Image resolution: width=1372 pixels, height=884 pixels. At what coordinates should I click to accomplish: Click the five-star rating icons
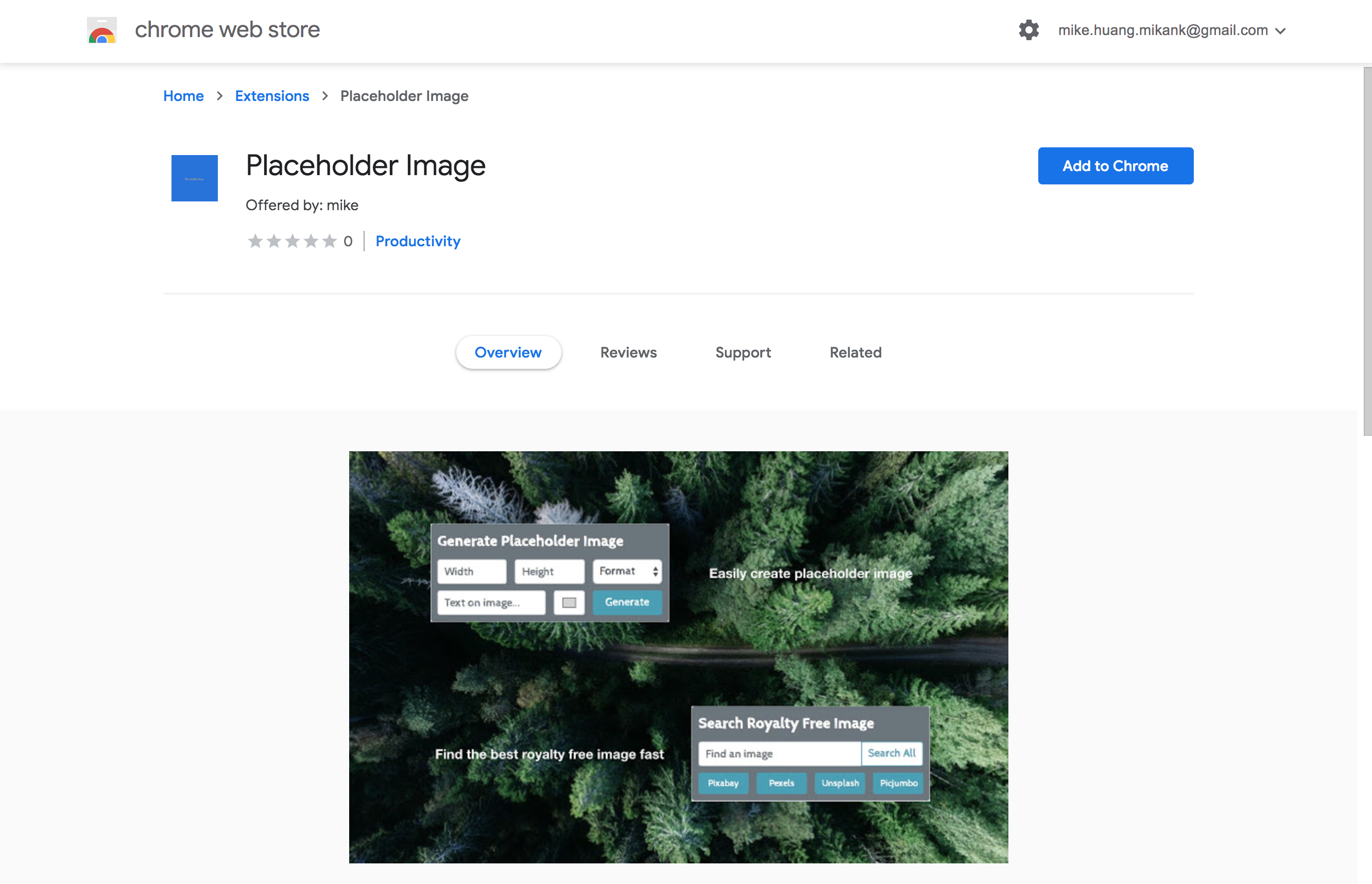pos(292,241)
